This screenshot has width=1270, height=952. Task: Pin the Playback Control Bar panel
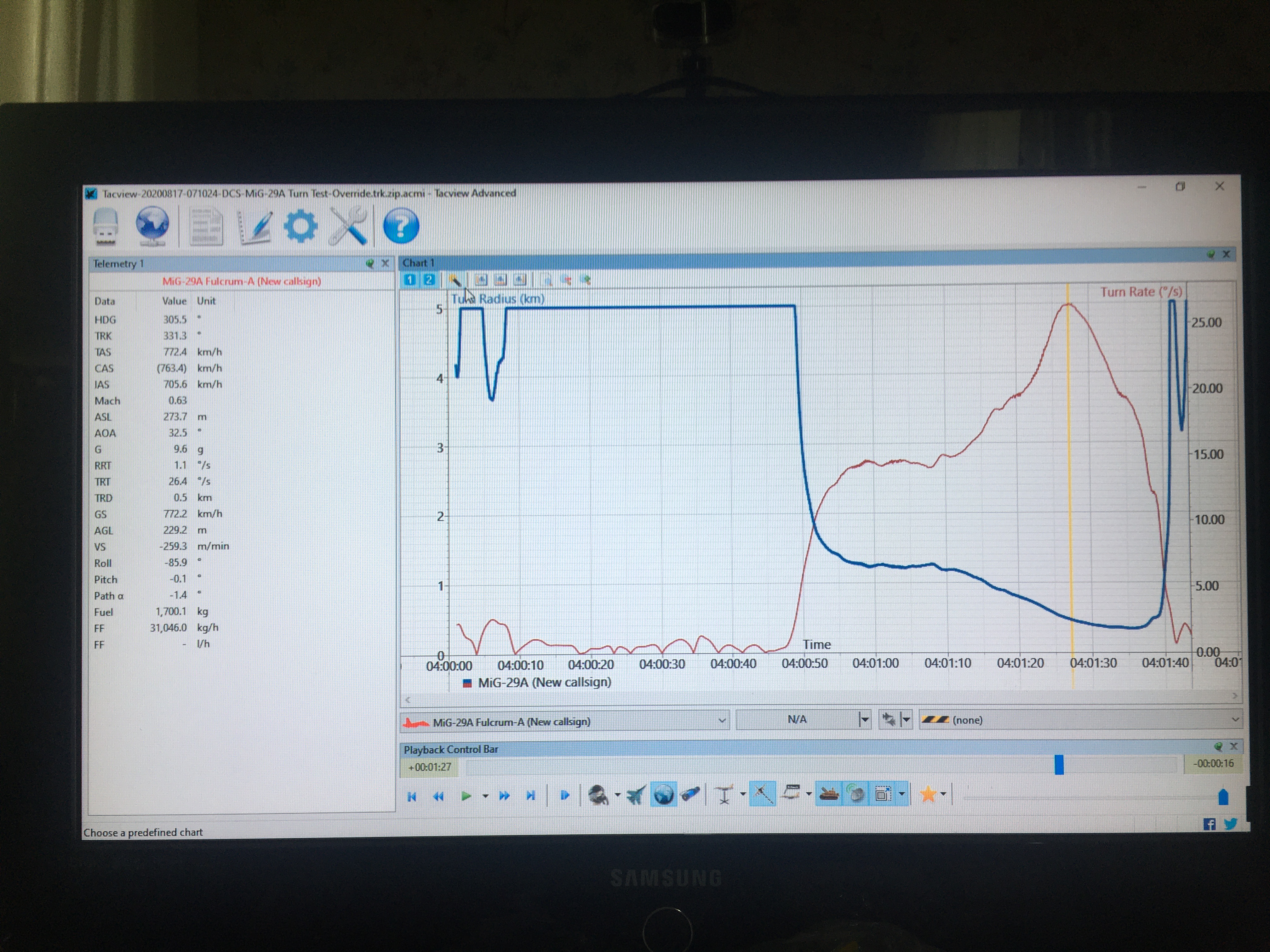pyautogui.click(x=1218, y=746)
